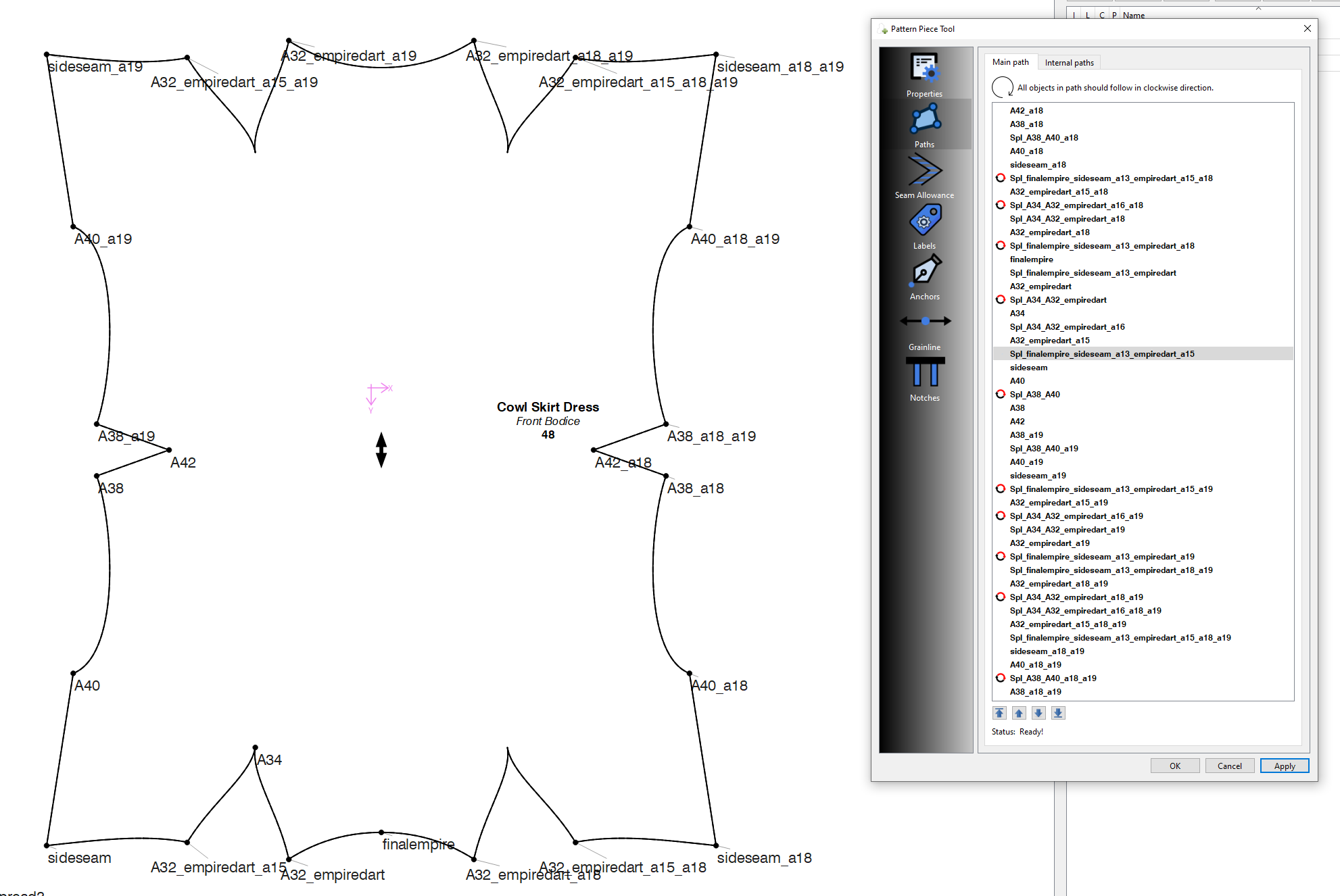The image size is (1340, 896).
Task: Switch to the Internal paths tab
Action: [x=1069, y=63]
